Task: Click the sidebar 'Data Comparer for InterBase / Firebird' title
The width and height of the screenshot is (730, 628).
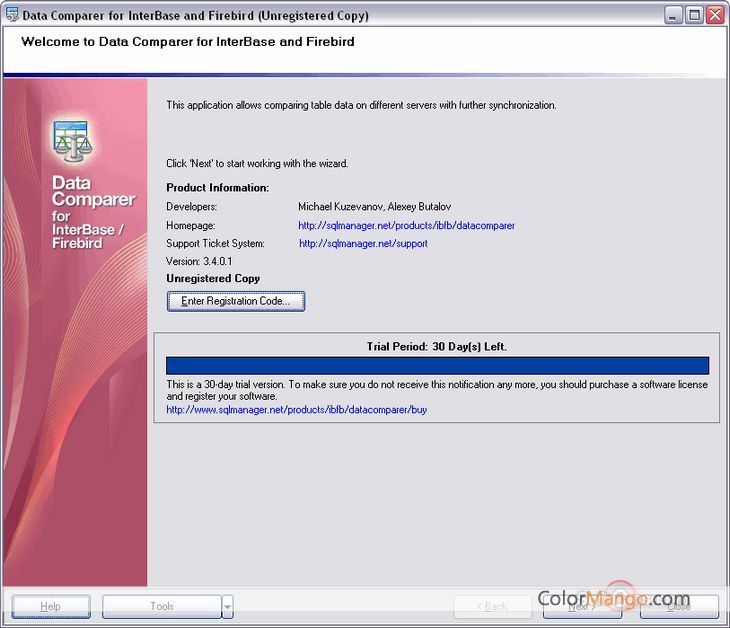Action: coord(93,212)
